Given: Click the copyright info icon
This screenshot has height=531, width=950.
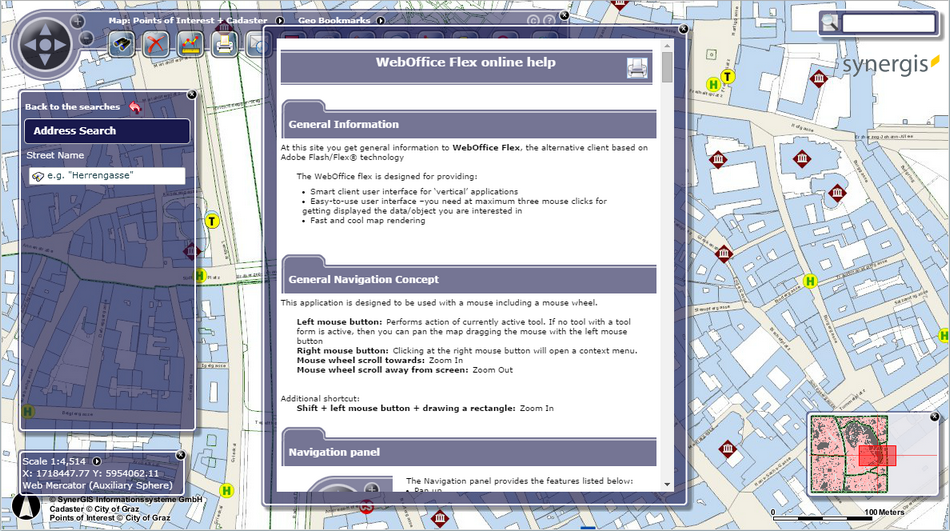Looking at the screenshot, I should (x=533, y=21).
